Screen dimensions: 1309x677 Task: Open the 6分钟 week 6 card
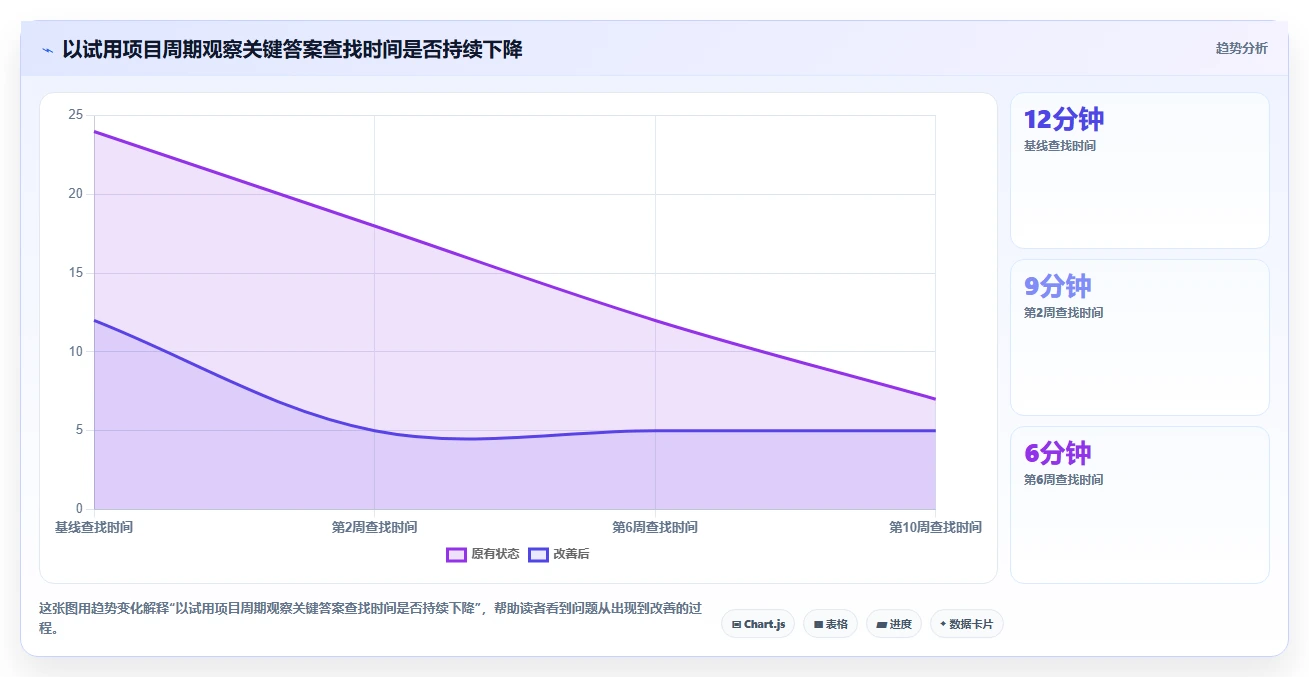1140,505
